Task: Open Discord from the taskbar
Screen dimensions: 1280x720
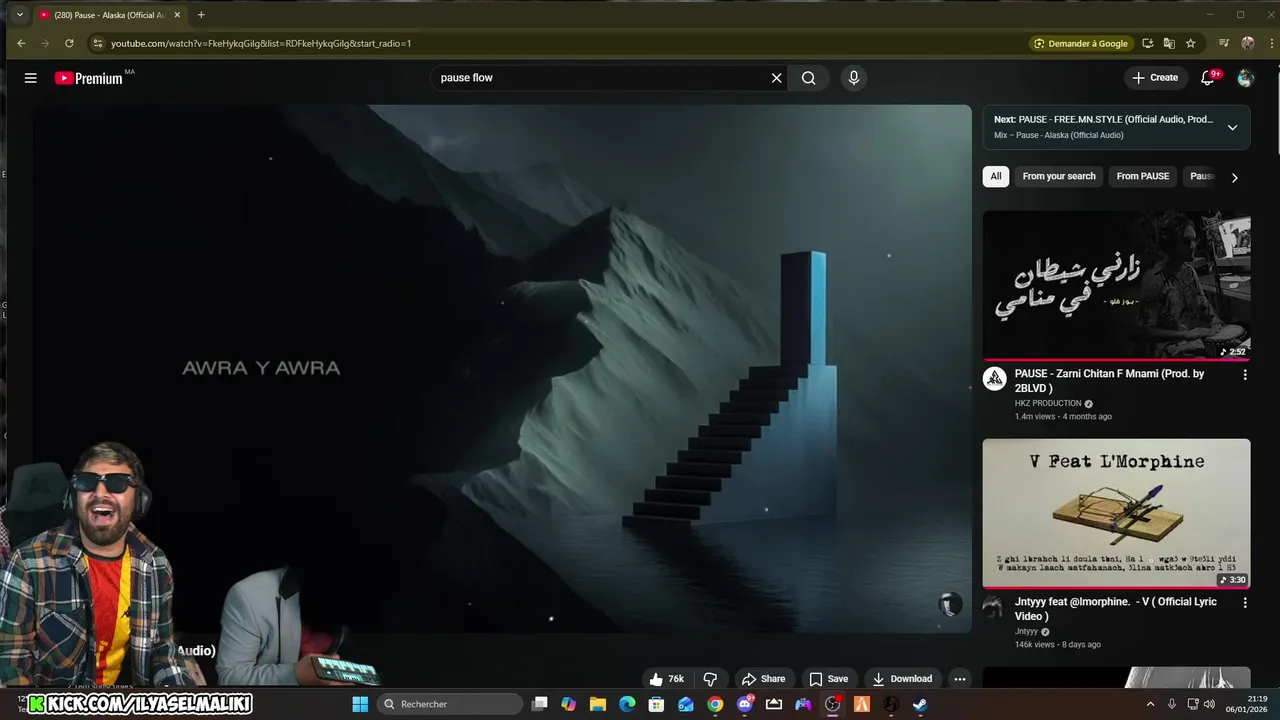Action: [x=744, y=704]
